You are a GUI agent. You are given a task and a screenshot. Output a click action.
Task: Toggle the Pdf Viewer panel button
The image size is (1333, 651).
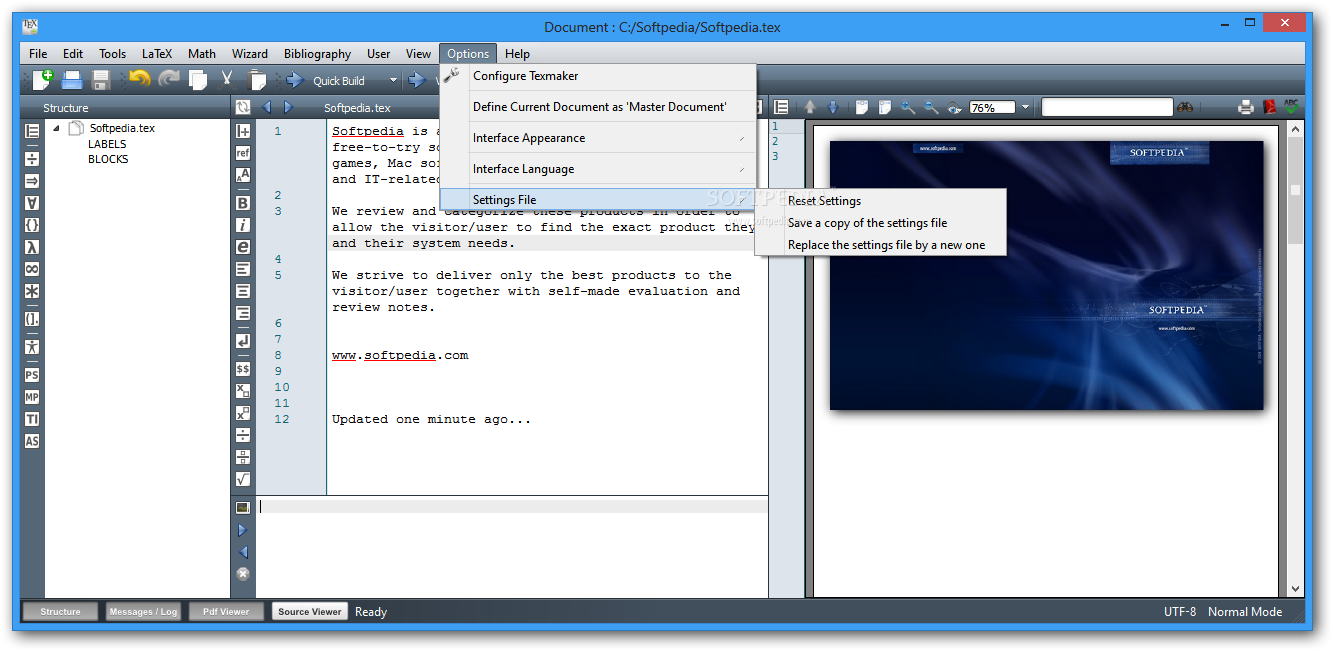click(x=226, y=611)
